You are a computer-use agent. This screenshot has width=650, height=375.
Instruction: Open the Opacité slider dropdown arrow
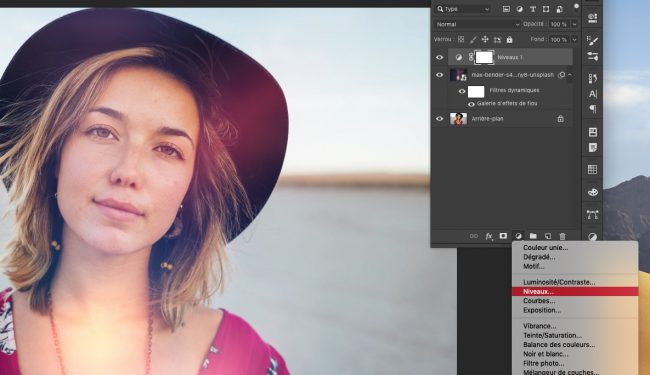[575, 24]
